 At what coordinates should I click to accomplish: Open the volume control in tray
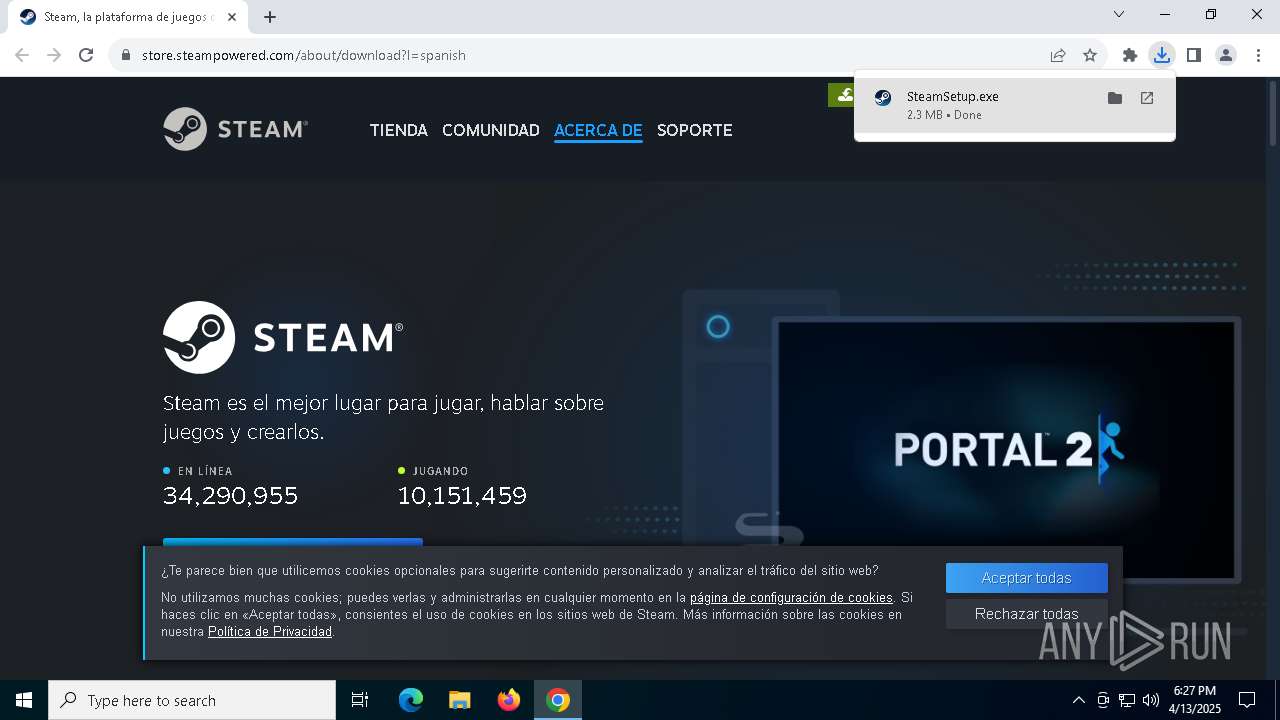[1151, 700]
